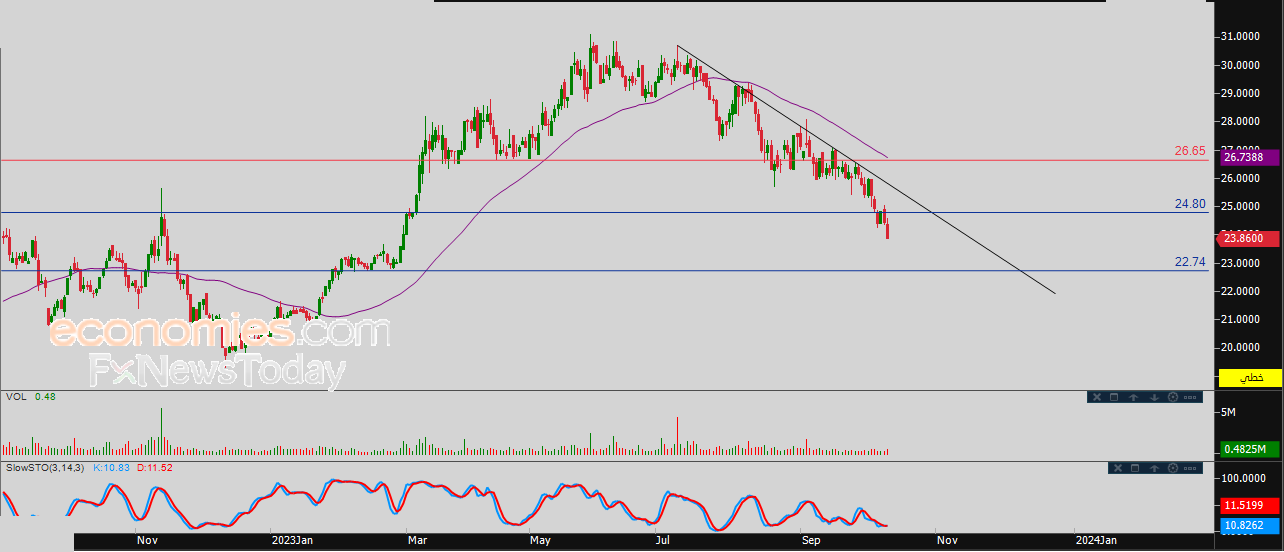Move the VOL panel up

point(1134,397)
